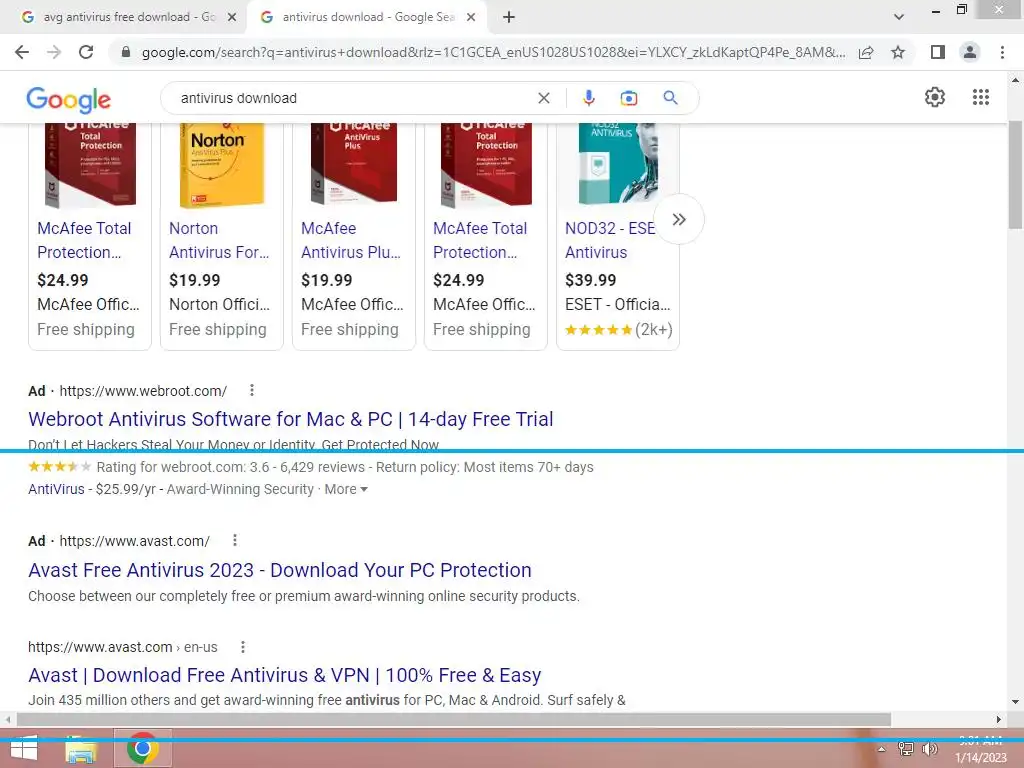
Task: Open File Explorer from taskbar
Action: [x=81, y=748]
